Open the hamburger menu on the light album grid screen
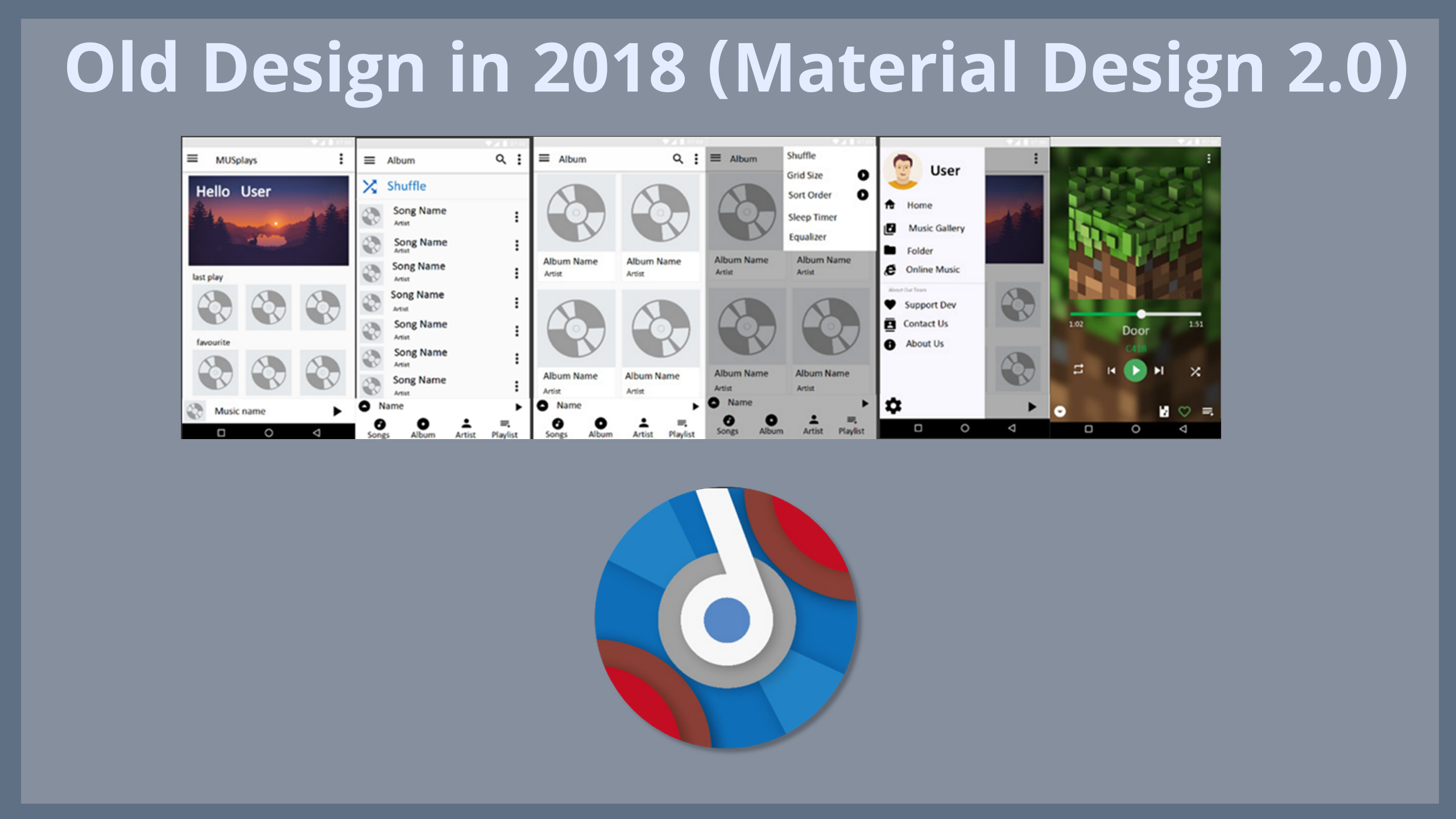 tap(544, 158)
